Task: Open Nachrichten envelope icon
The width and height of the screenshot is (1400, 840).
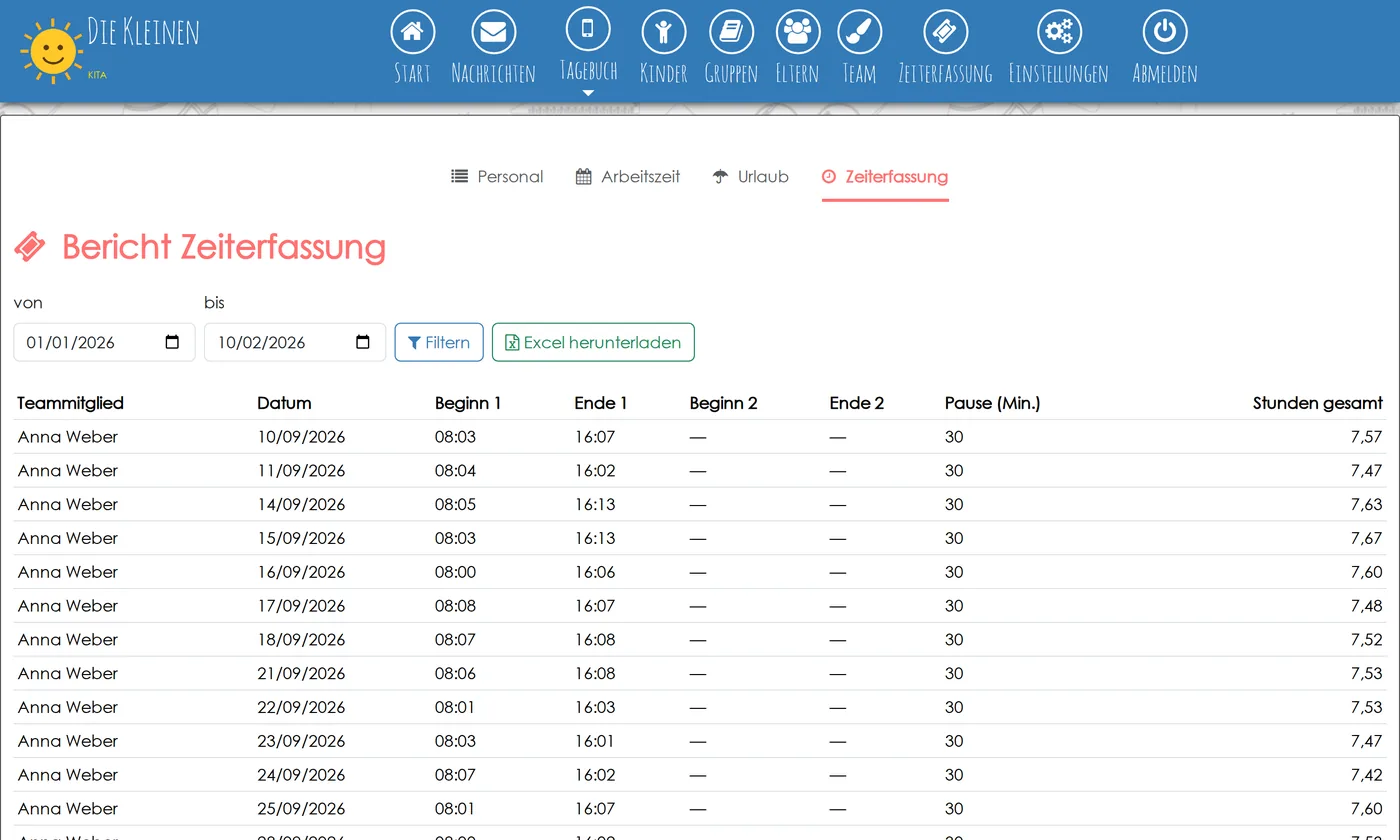Action: click(493, 32)
